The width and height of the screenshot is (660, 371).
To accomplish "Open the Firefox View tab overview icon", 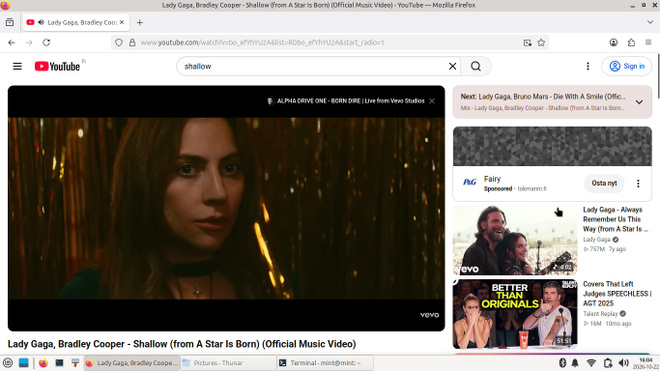I will (x=10, y=22).
